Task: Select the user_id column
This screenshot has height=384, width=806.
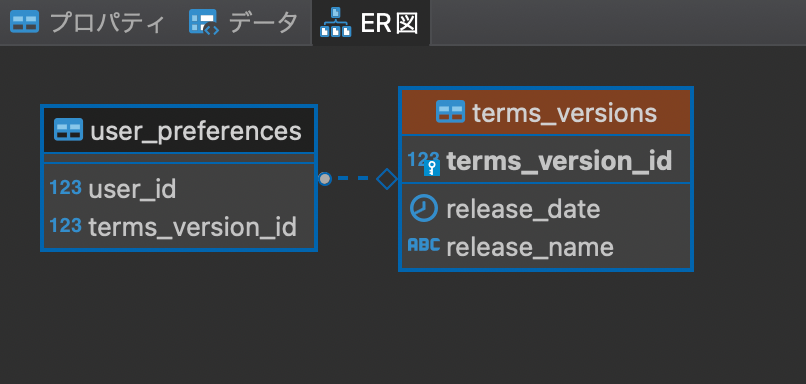Action: [x=179, y=189]
